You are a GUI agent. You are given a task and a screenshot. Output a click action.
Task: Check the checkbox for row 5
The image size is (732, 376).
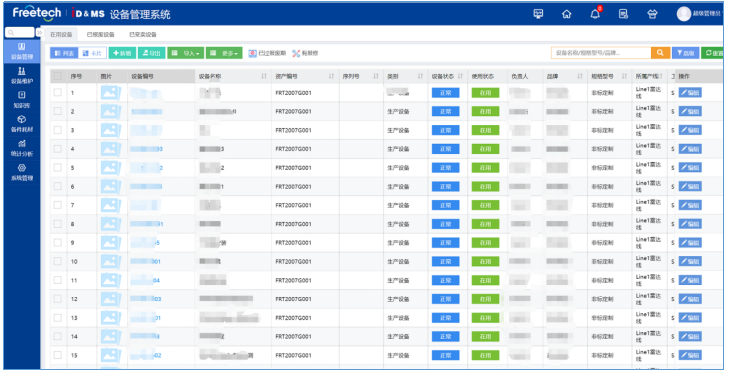pyautogui.click(x=57, y=167)
